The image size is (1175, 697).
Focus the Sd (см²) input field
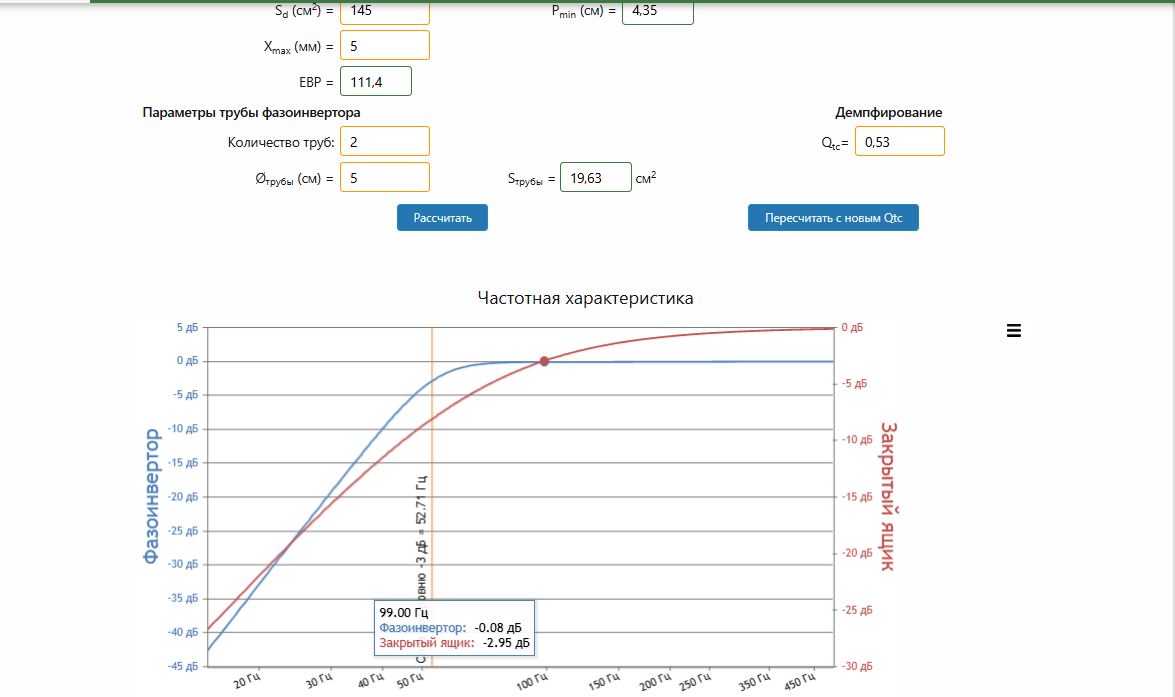tap(384, 11)
